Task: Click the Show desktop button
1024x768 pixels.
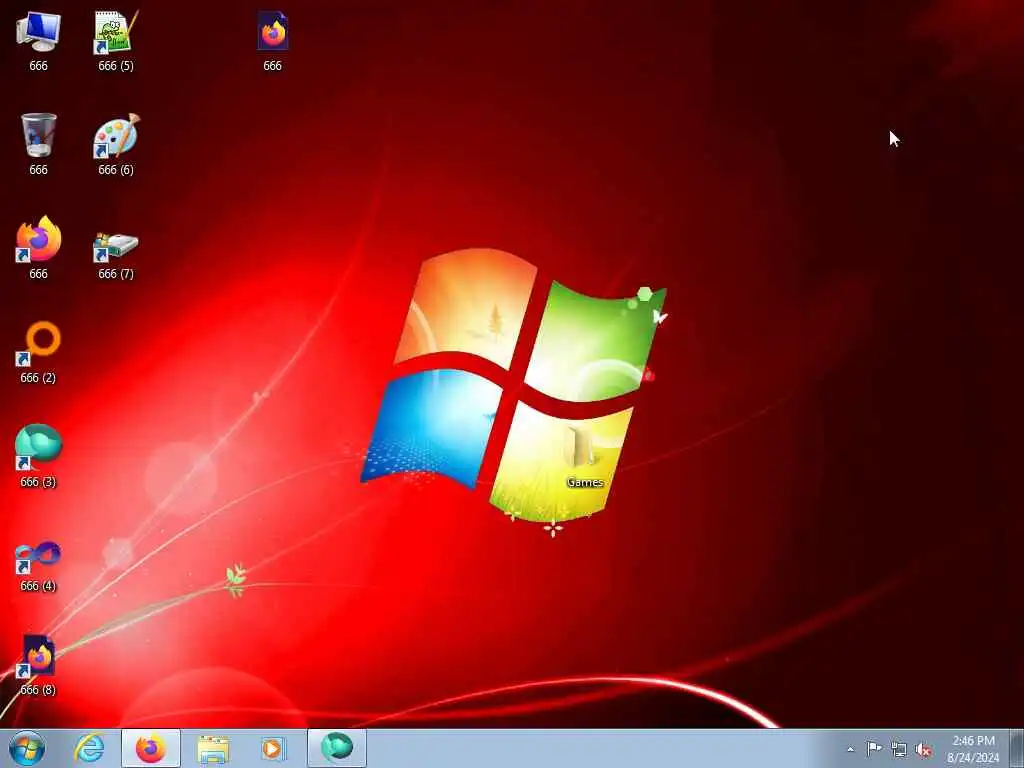Action: click(x=1016, y=748)
